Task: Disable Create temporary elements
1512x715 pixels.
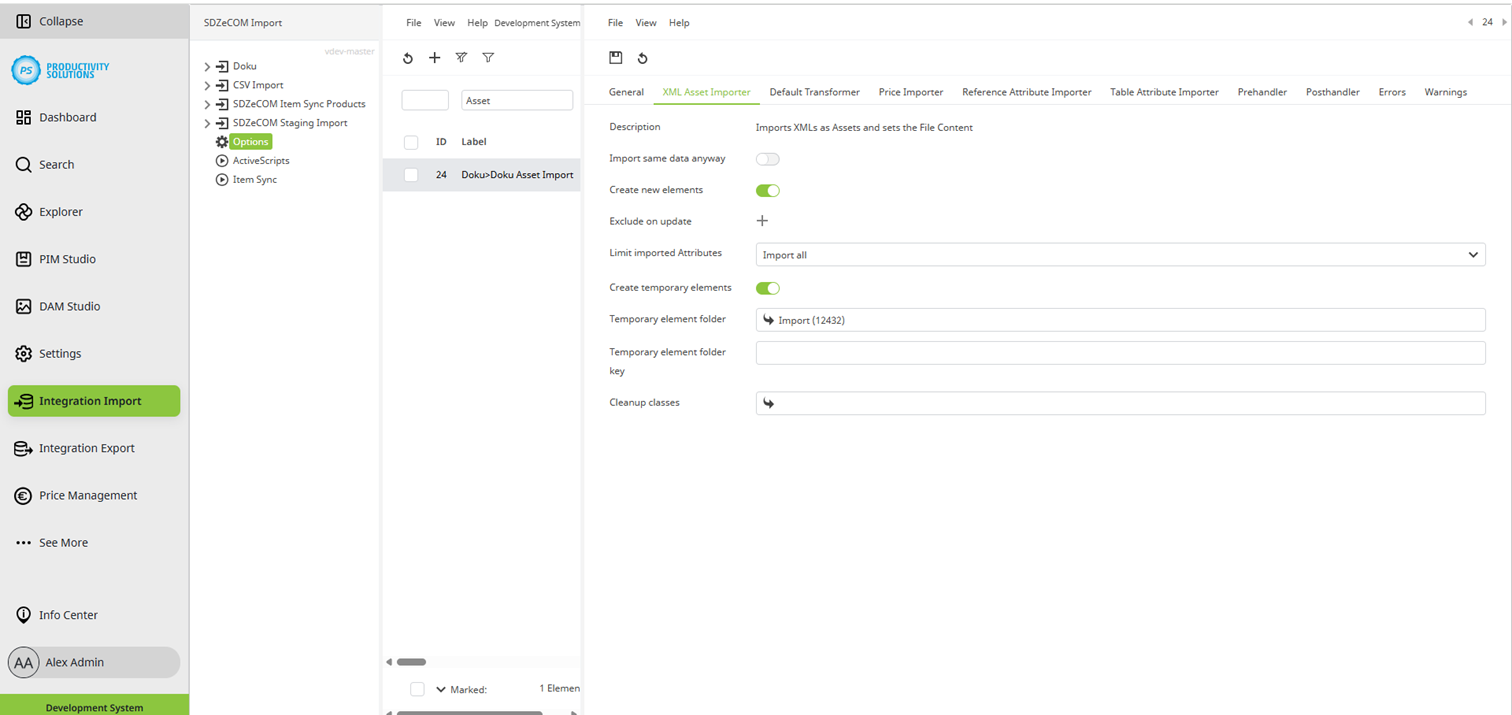Action: (x=766, y=288)
